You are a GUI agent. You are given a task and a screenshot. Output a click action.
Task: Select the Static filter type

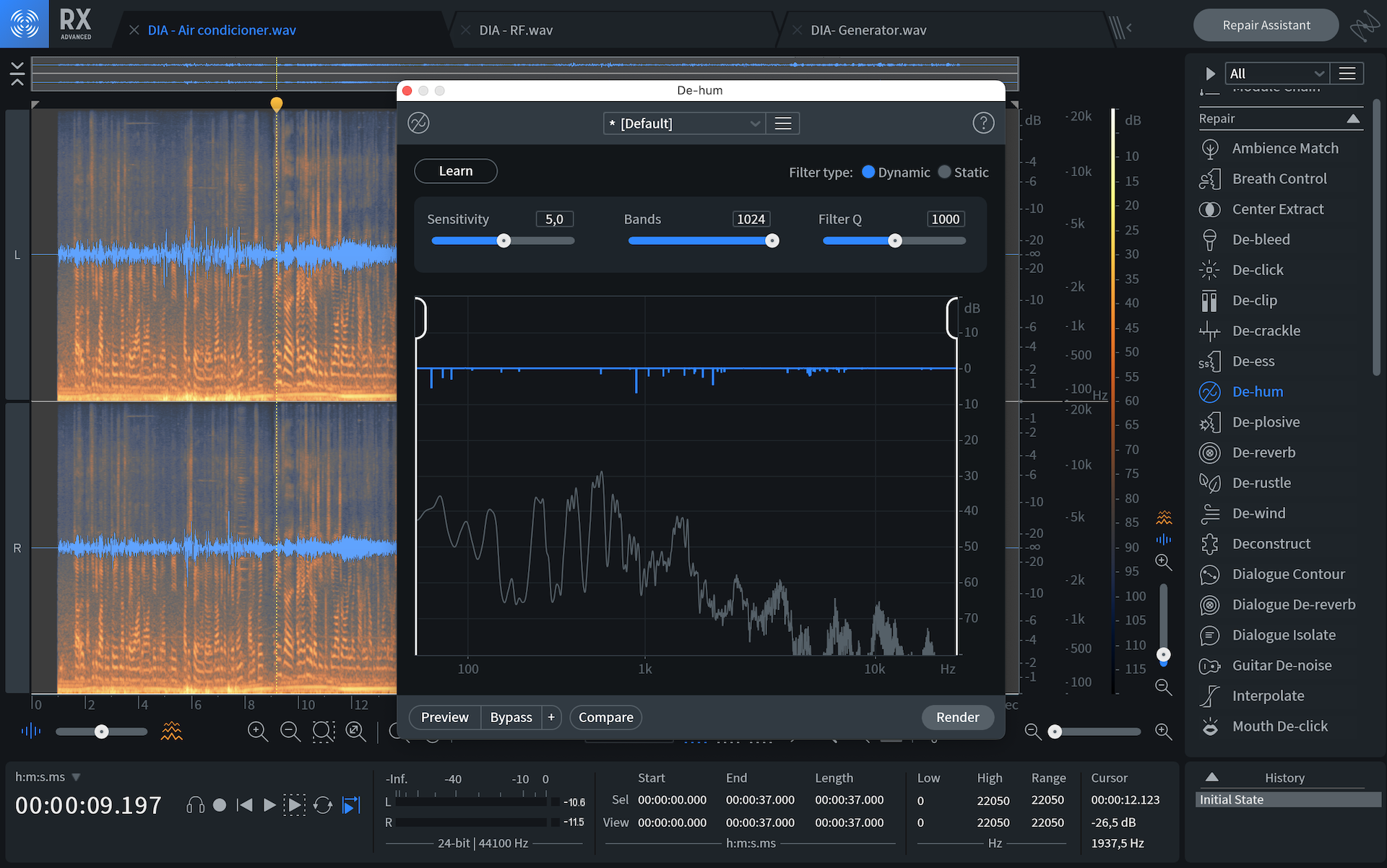944,172
